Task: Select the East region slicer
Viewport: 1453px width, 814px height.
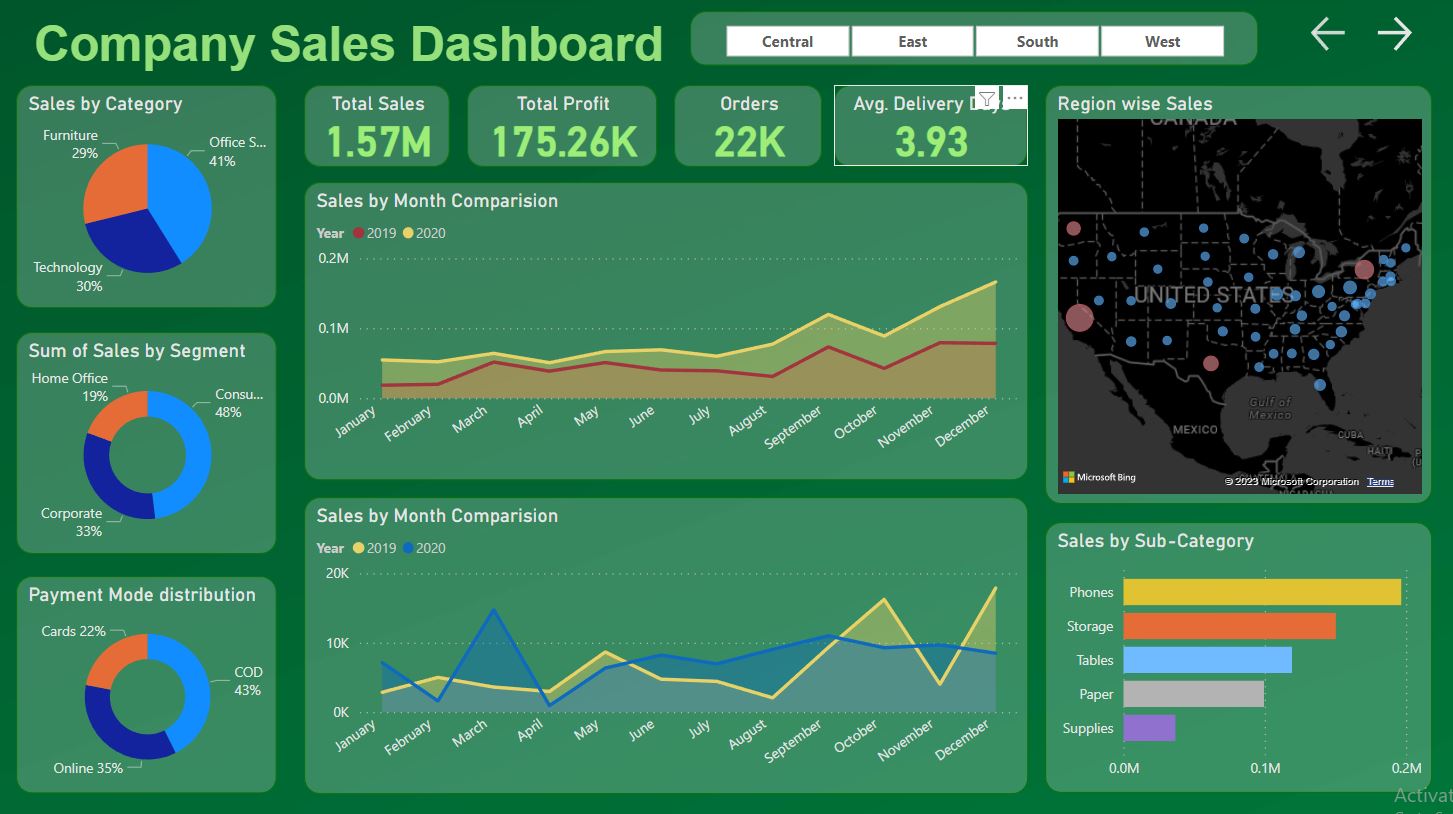Action: (912, 41)
